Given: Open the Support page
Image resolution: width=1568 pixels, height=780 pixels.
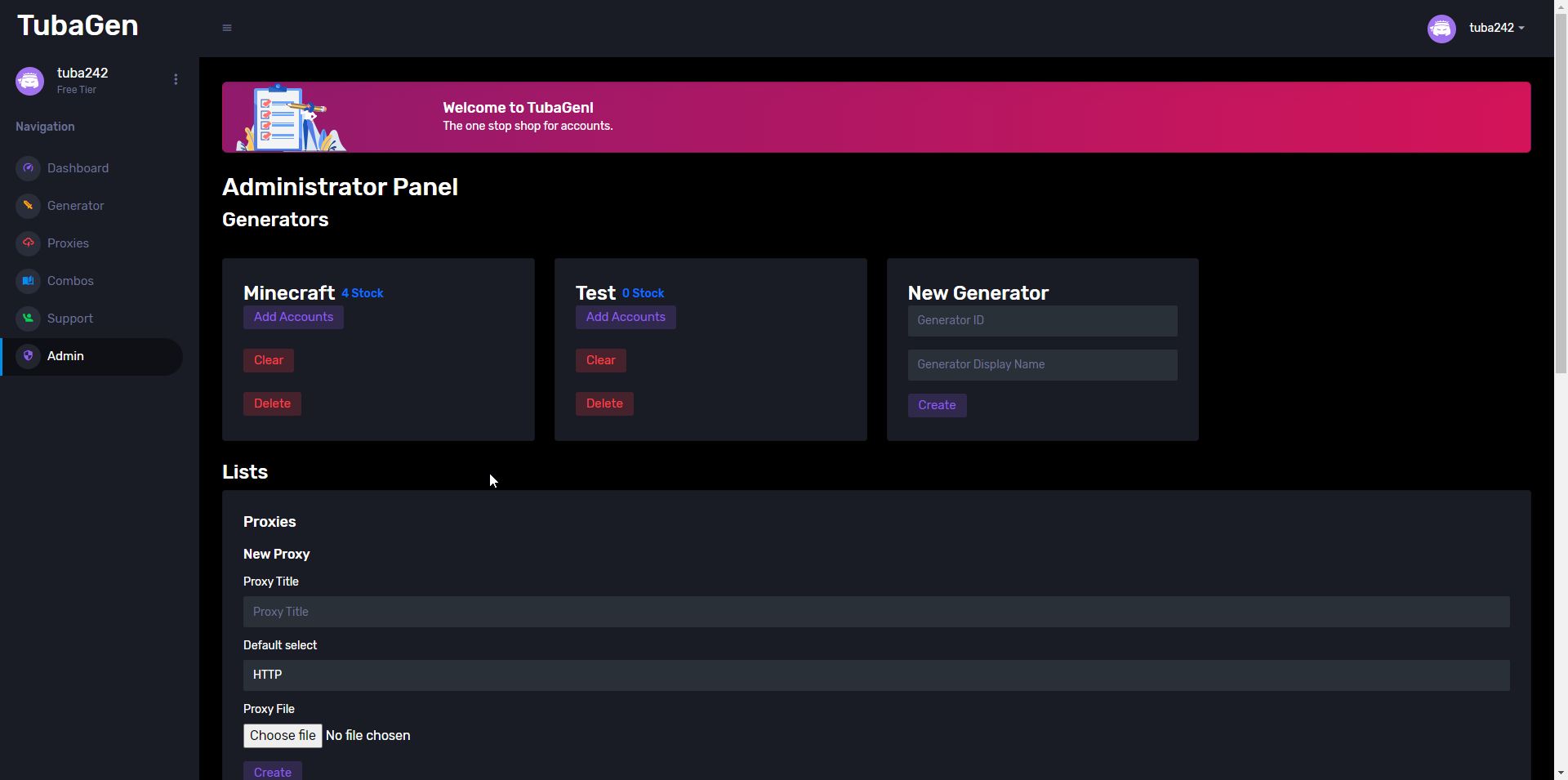Looking at the screenshot, I should pos(91,319).
